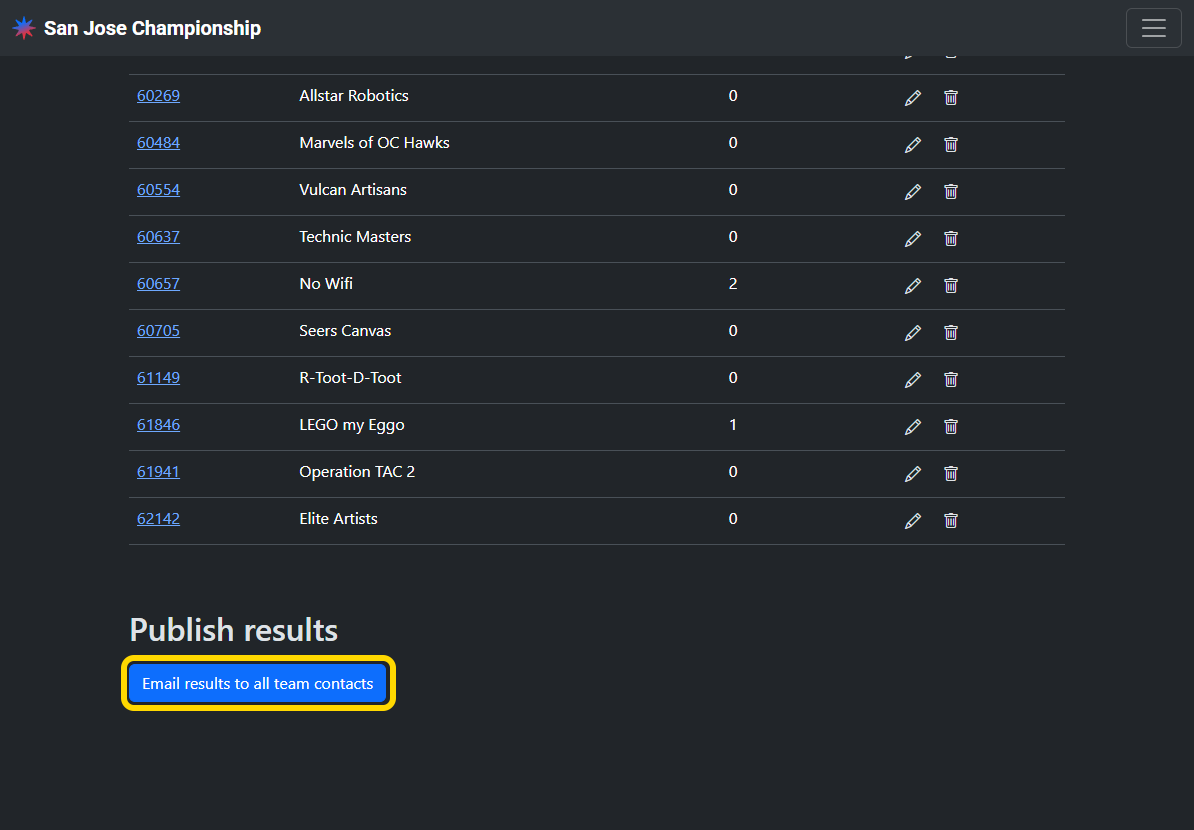Screen dimensions: 1194x830
Task: Edit the No Wifi team row
Action: point(912,286)
